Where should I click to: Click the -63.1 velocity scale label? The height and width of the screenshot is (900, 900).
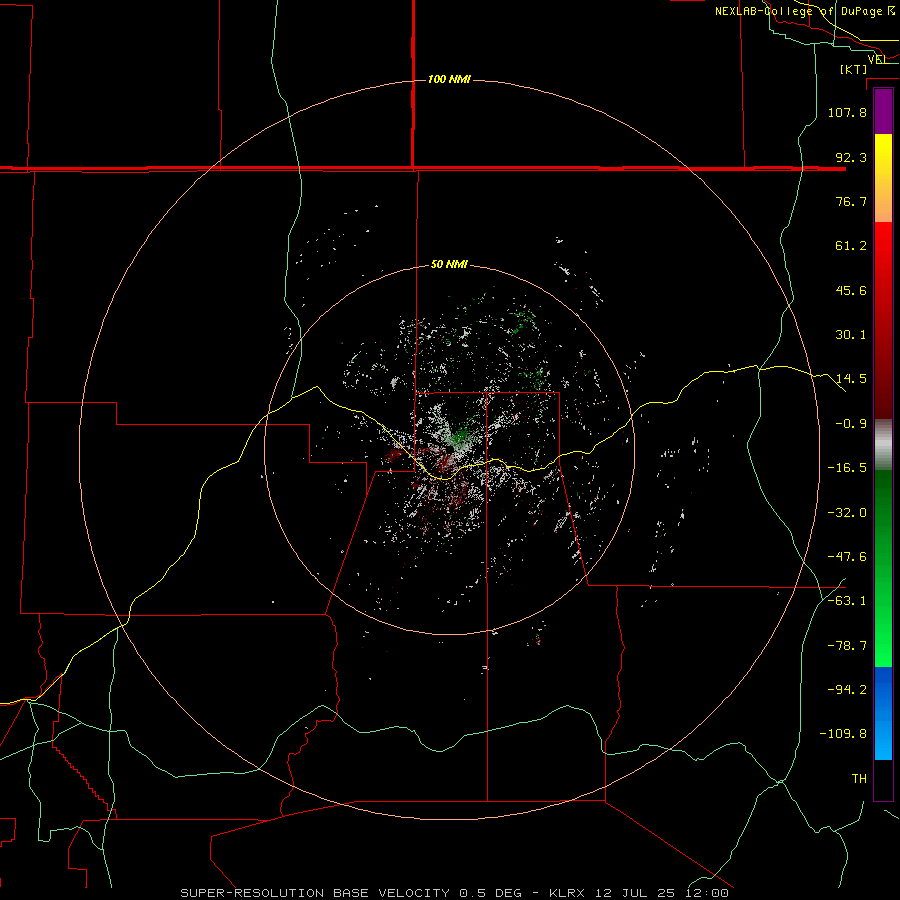point(847,601)
